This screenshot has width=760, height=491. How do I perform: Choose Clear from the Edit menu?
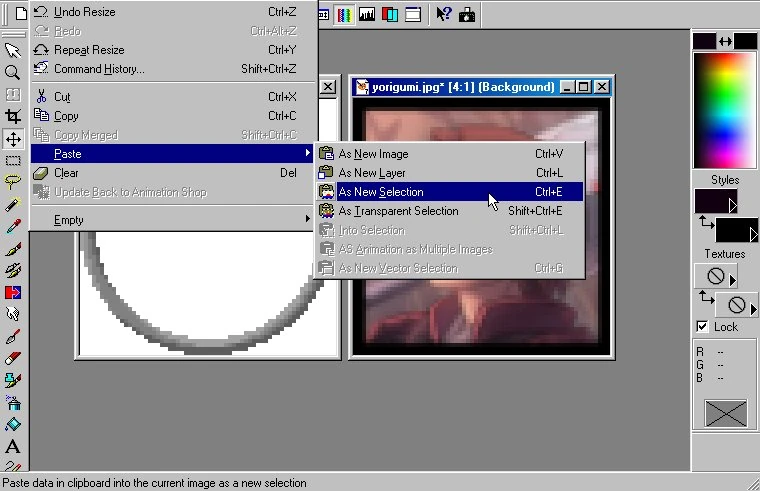point(172,173)
